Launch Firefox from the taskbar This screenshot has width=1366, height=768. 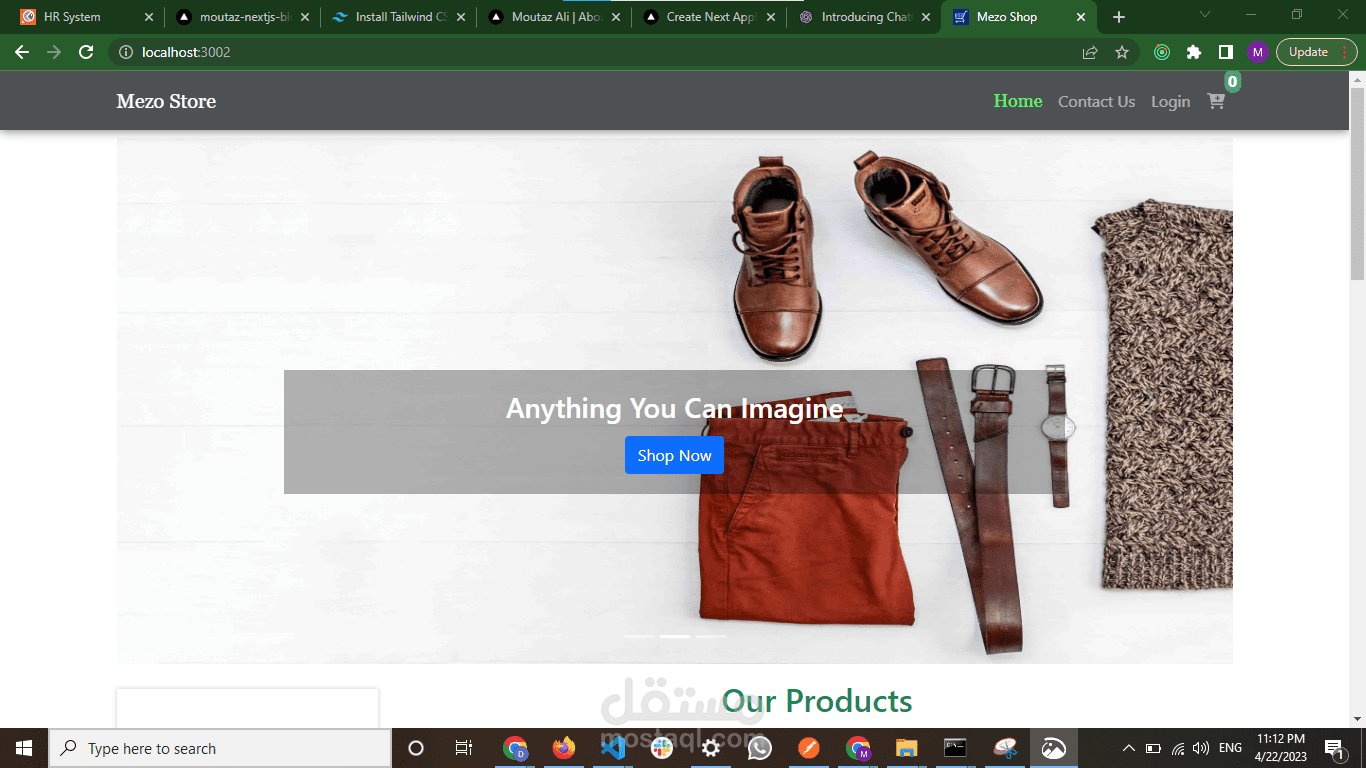point(564,748)
